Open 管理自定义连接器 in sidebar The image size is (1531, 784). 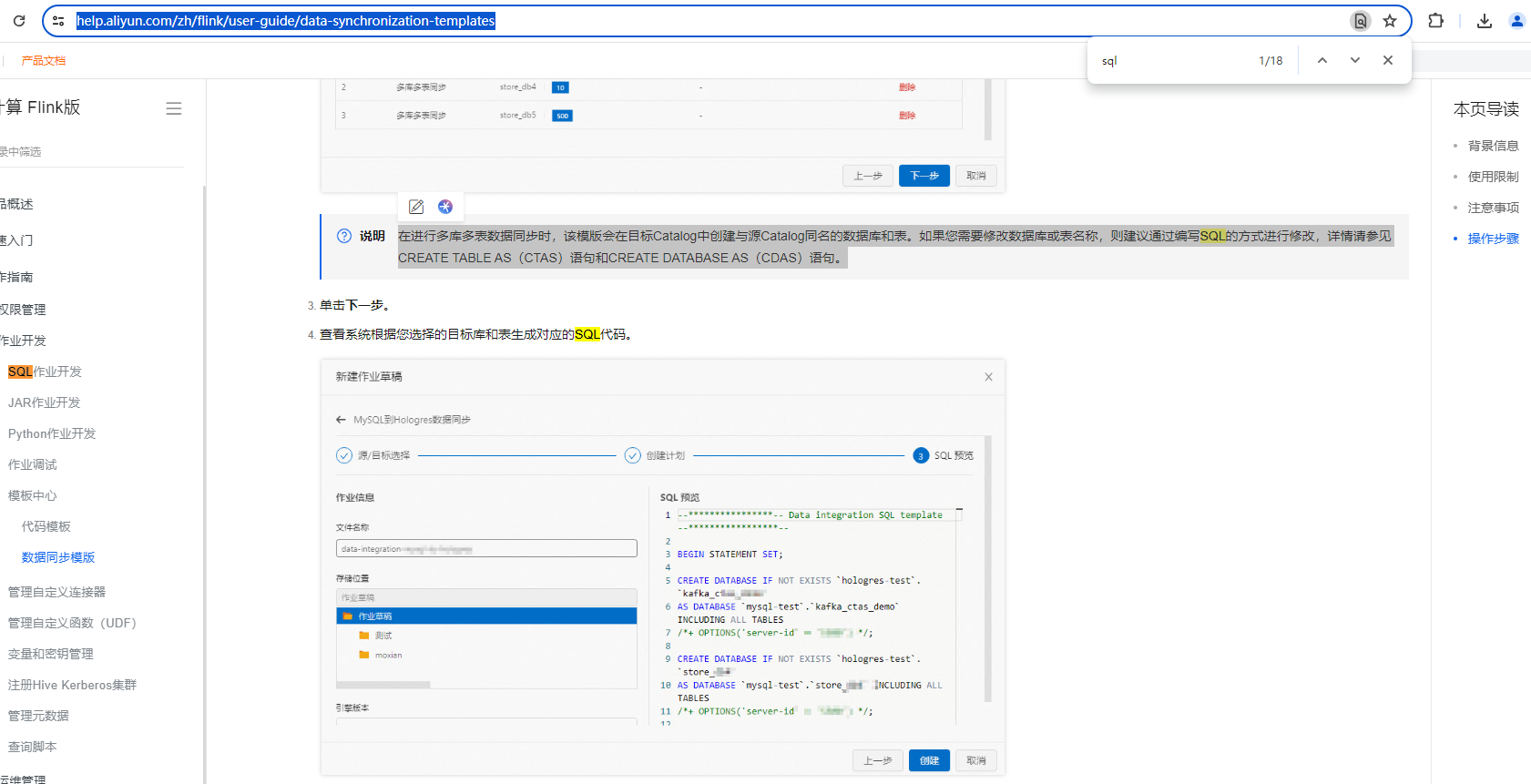pyautogui.click(x=56, y=592)
